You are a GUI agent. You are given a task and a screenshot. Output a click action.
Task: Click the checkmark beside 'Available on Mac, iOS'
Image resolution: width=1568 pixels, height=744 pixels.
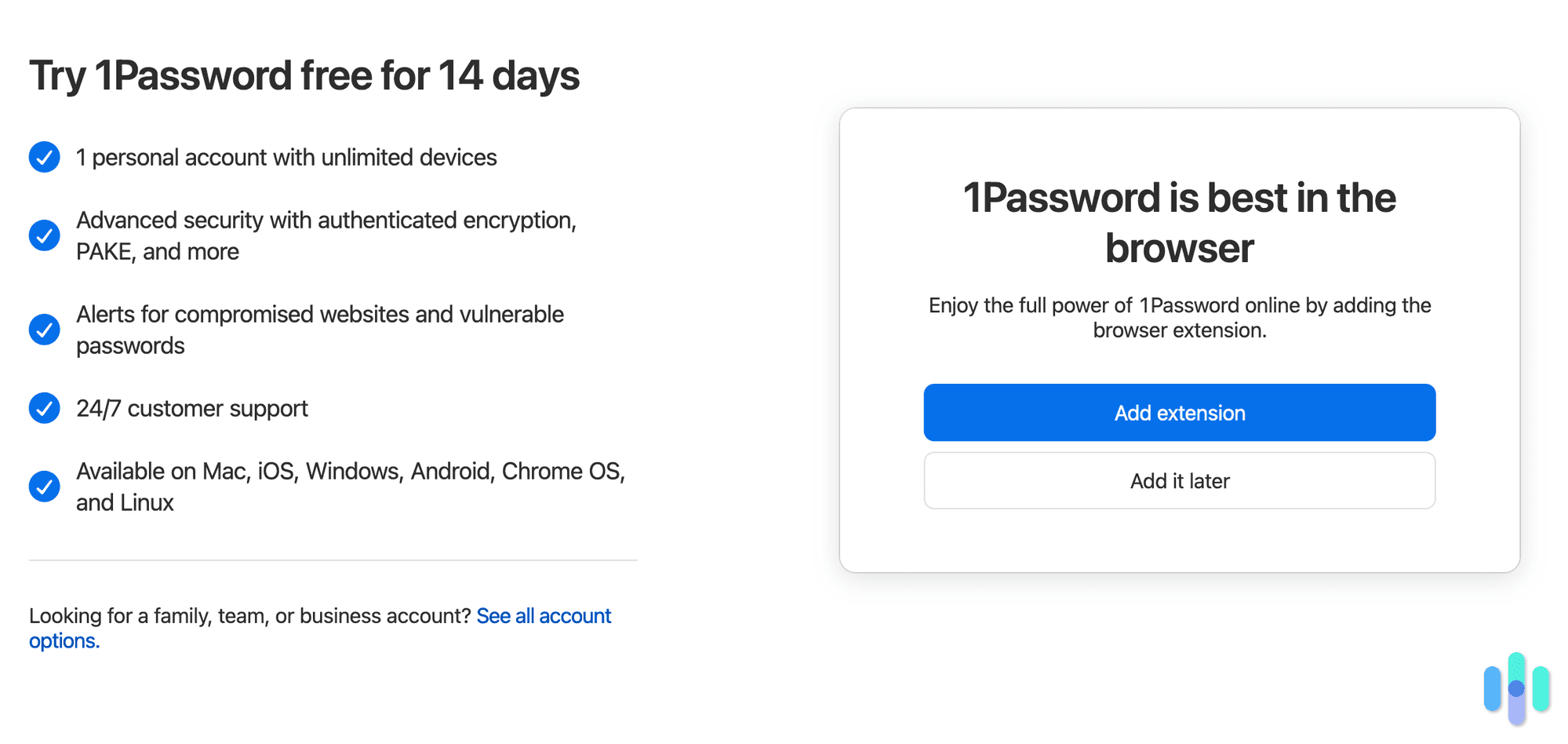tap(44, 486)
